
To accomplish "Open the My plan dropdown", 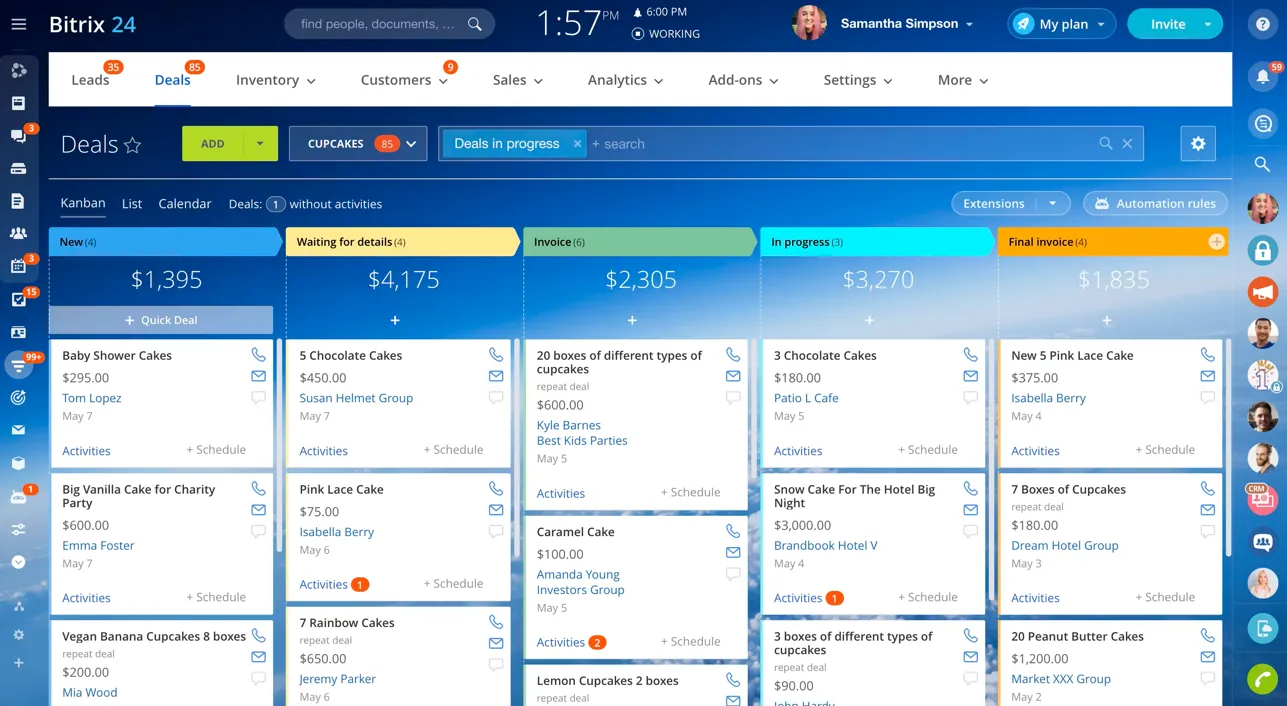I will click(x=1062, y=24).
